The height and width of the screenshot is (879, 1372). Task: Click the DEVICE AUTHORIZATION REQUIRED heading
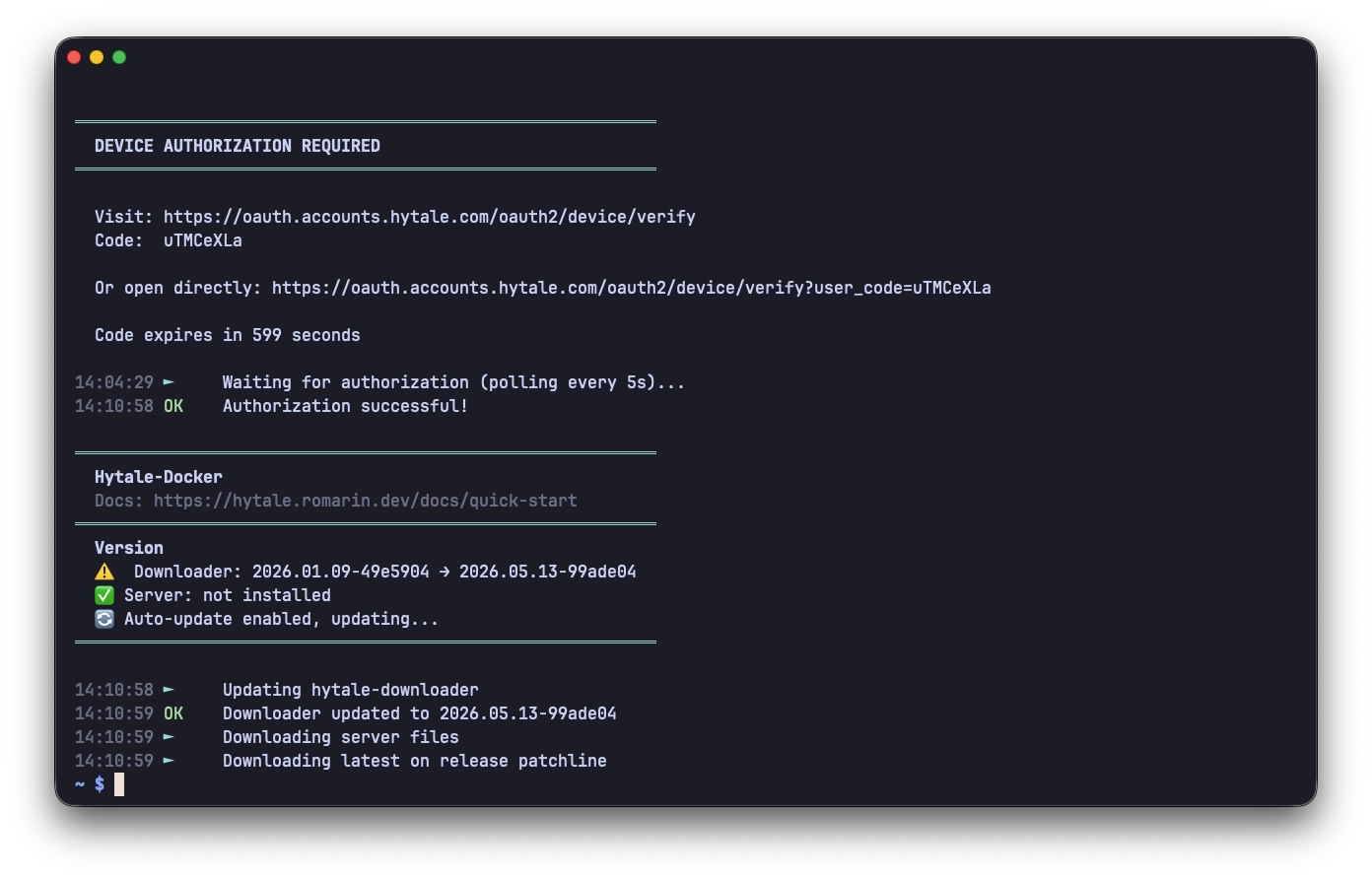coord(238,146)
